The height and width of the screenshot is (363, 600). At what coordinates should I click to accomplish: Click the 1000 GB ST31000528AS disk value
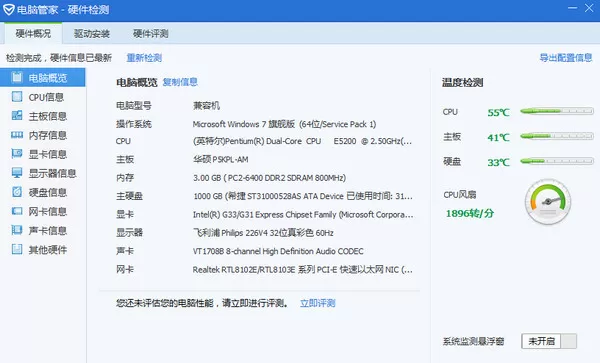click(303, 196)
